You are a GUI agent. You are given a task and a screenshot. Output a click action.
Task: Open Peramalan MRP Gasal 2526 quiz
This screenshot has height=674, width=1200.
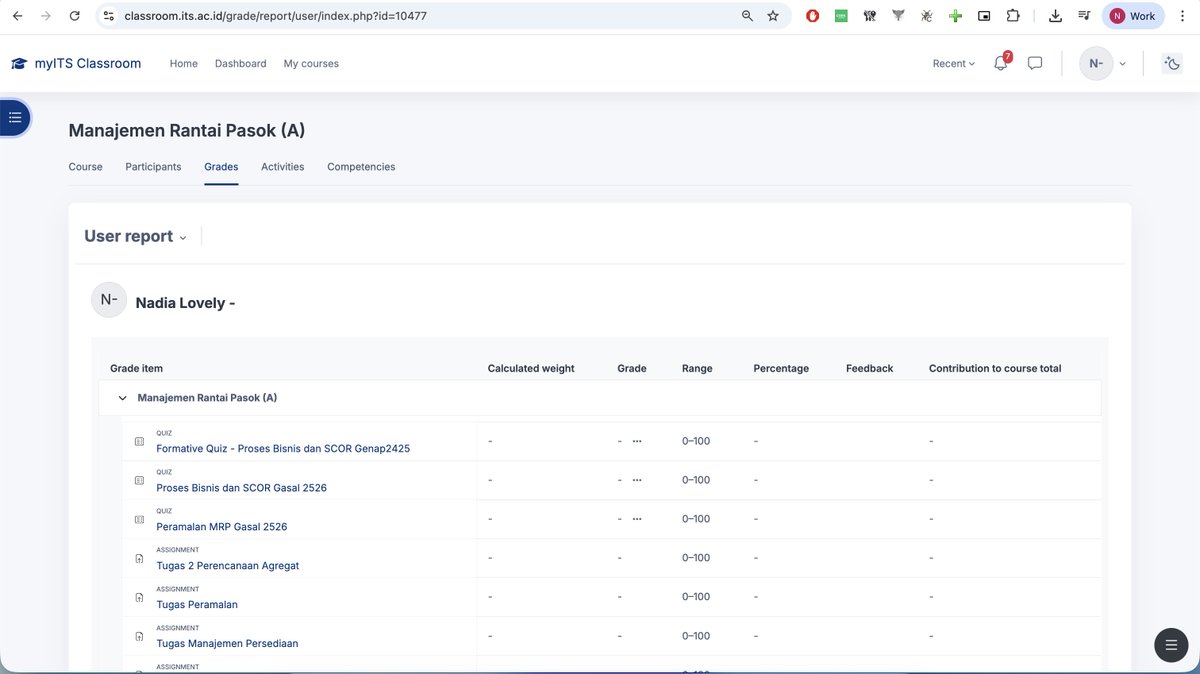(222, 527)
